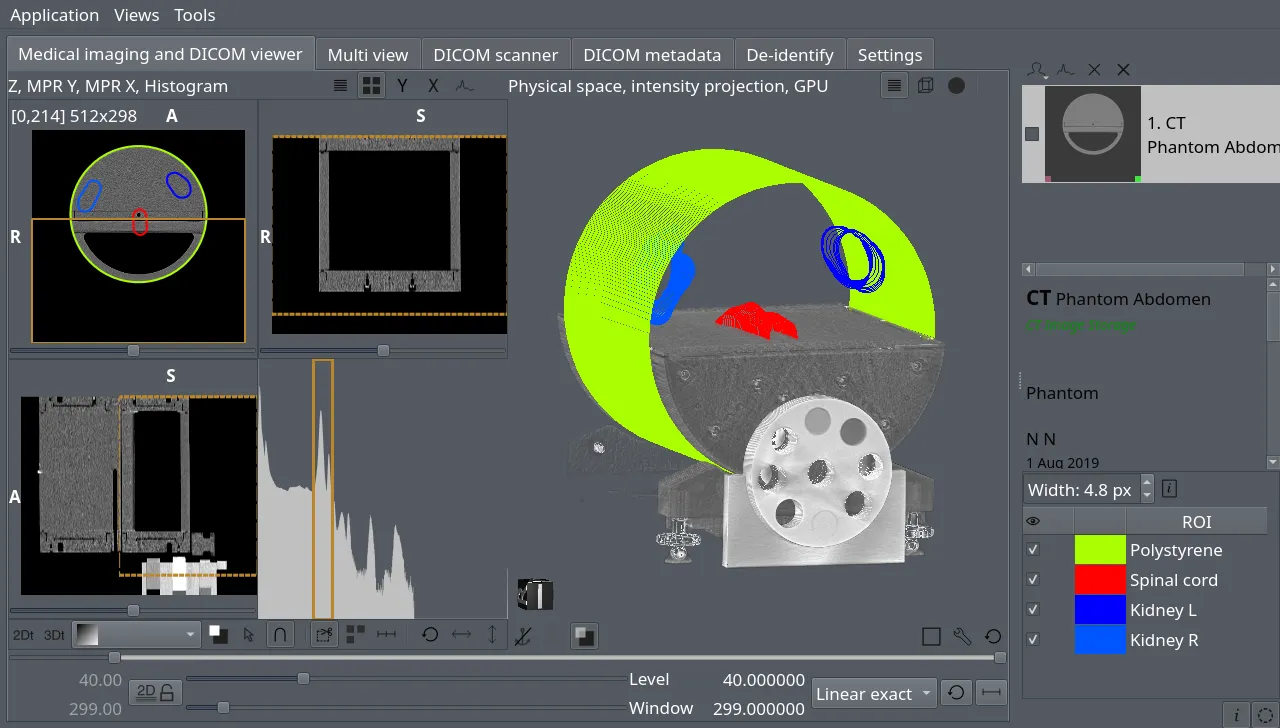Activate the arch-shaped tool button
The width and height of the screenshot is (1280, 728).
280,634
